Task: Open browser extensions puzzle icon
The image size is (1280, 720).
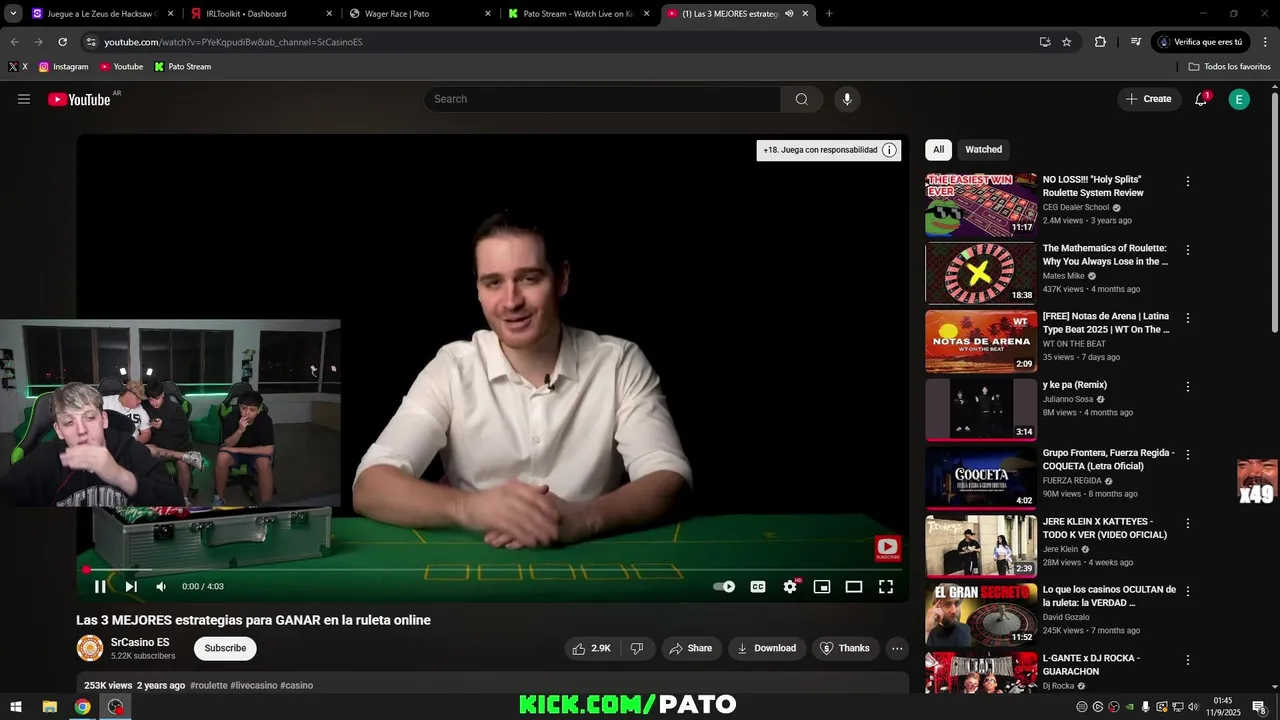Action: click(1100, 42)
